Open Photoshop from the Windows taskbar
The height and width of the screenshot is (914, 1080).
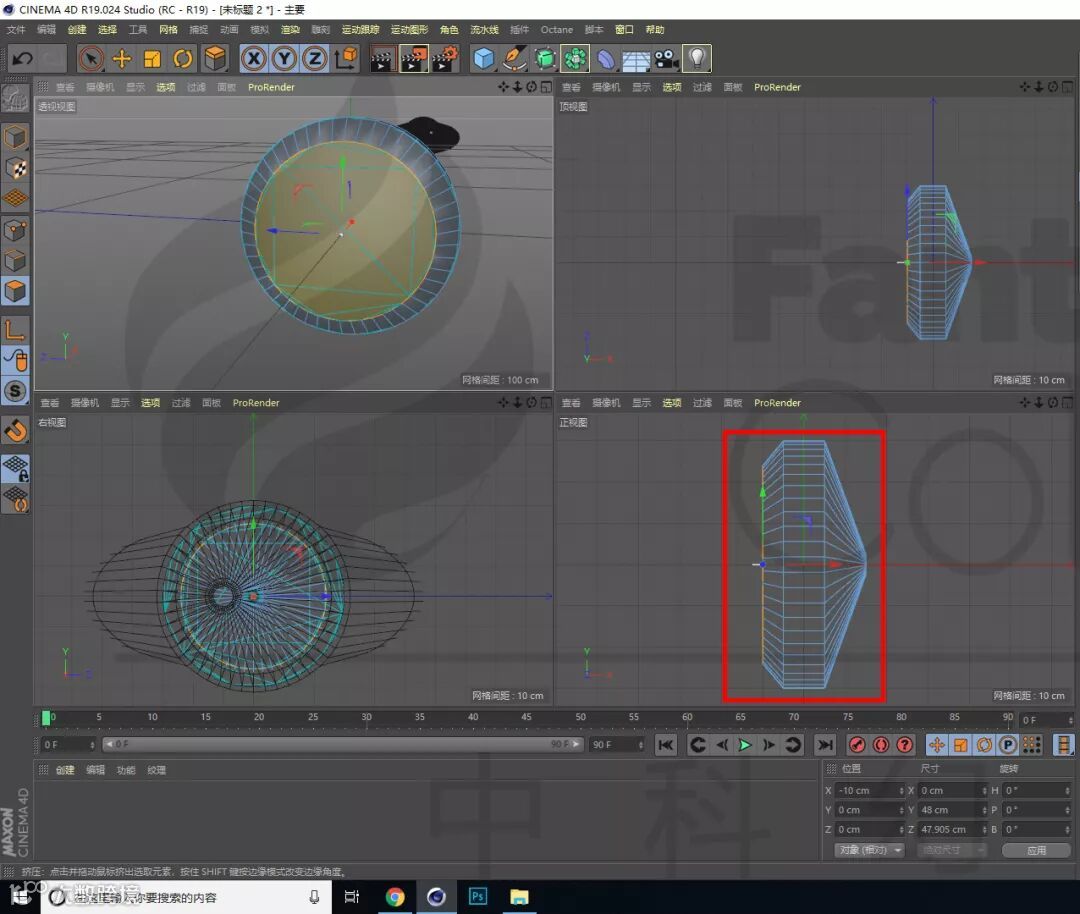pyautogui.click(x=477, y=896)
